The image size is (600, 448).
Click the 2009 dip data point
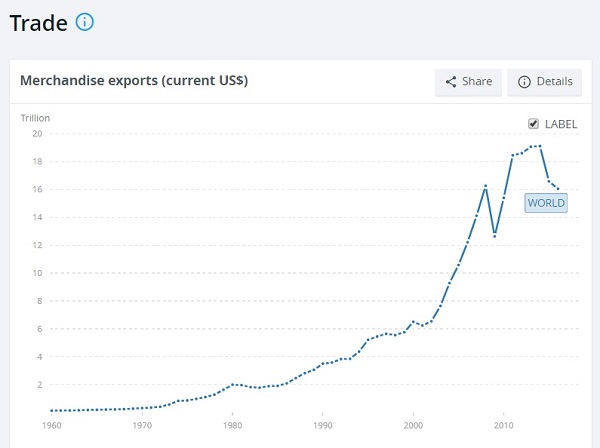click(x=495, y=236)
